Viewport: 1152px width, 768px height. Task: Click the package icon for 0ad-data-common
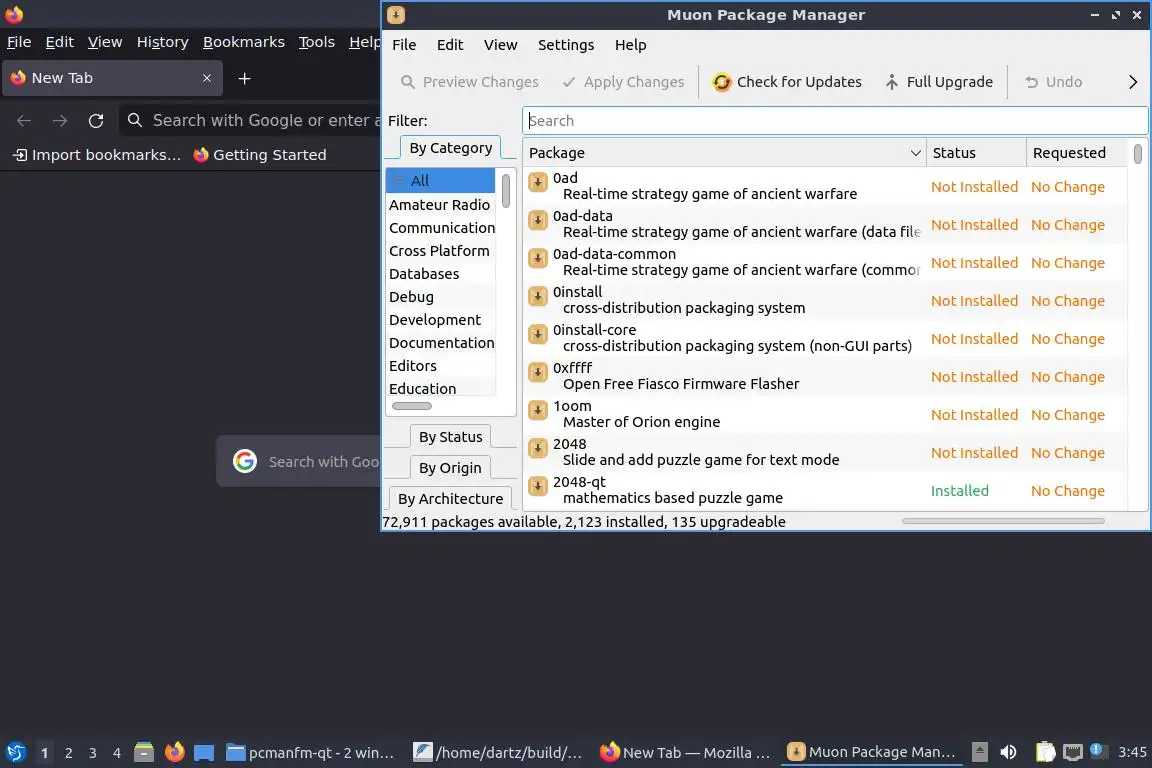(x=538, y=258)
